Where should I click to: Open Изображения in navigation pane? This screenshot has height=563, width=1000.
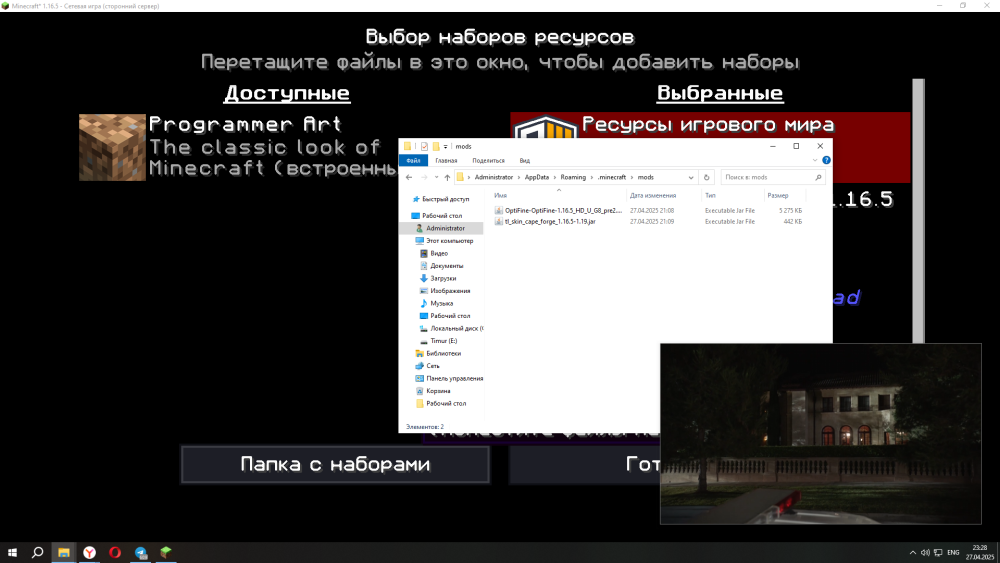pos(445,291)
